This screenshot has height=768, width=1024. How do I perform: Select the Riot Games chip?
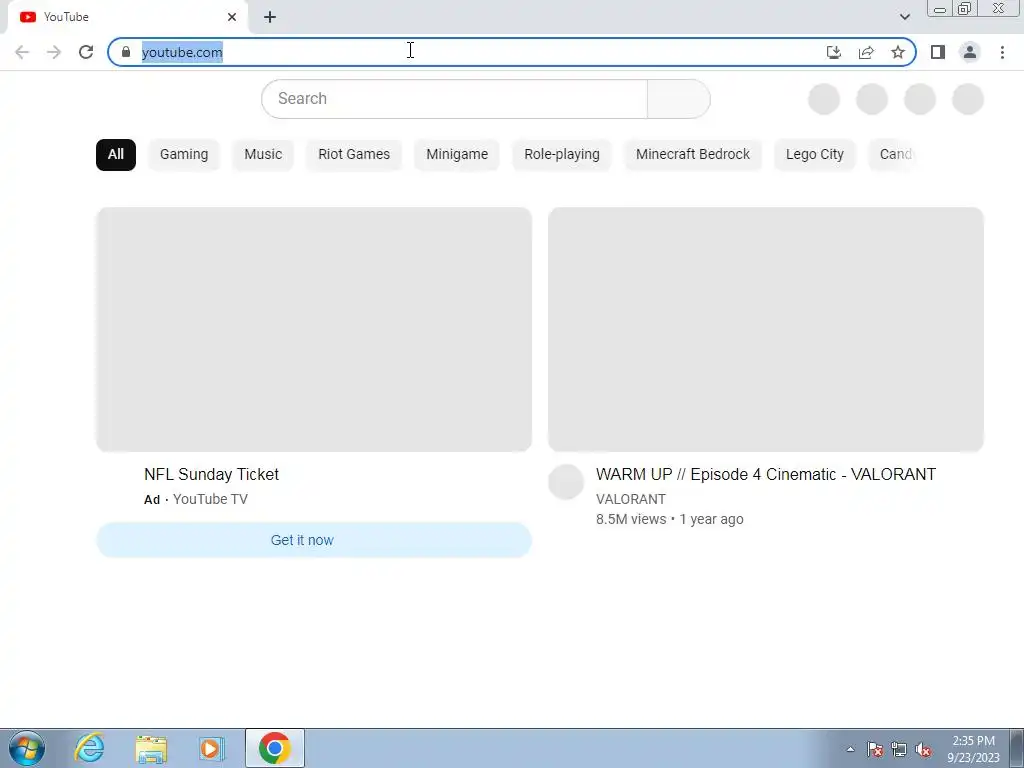354,155
